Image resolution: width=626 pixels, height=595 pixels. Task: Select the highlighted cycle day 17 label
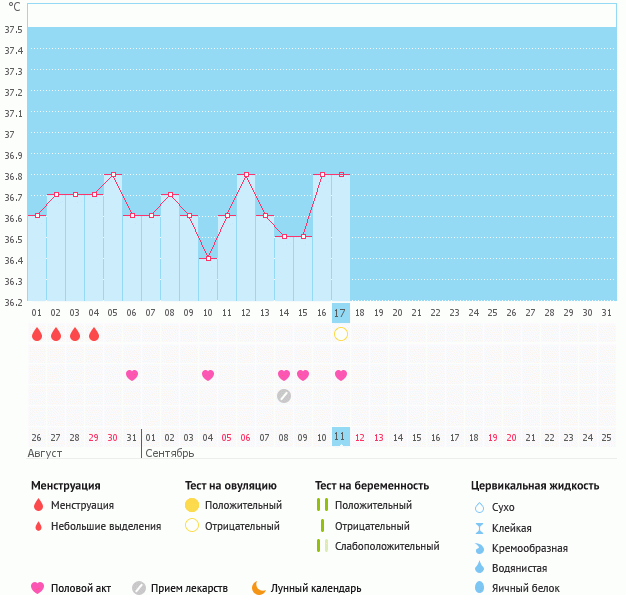(x=340, y=312)
